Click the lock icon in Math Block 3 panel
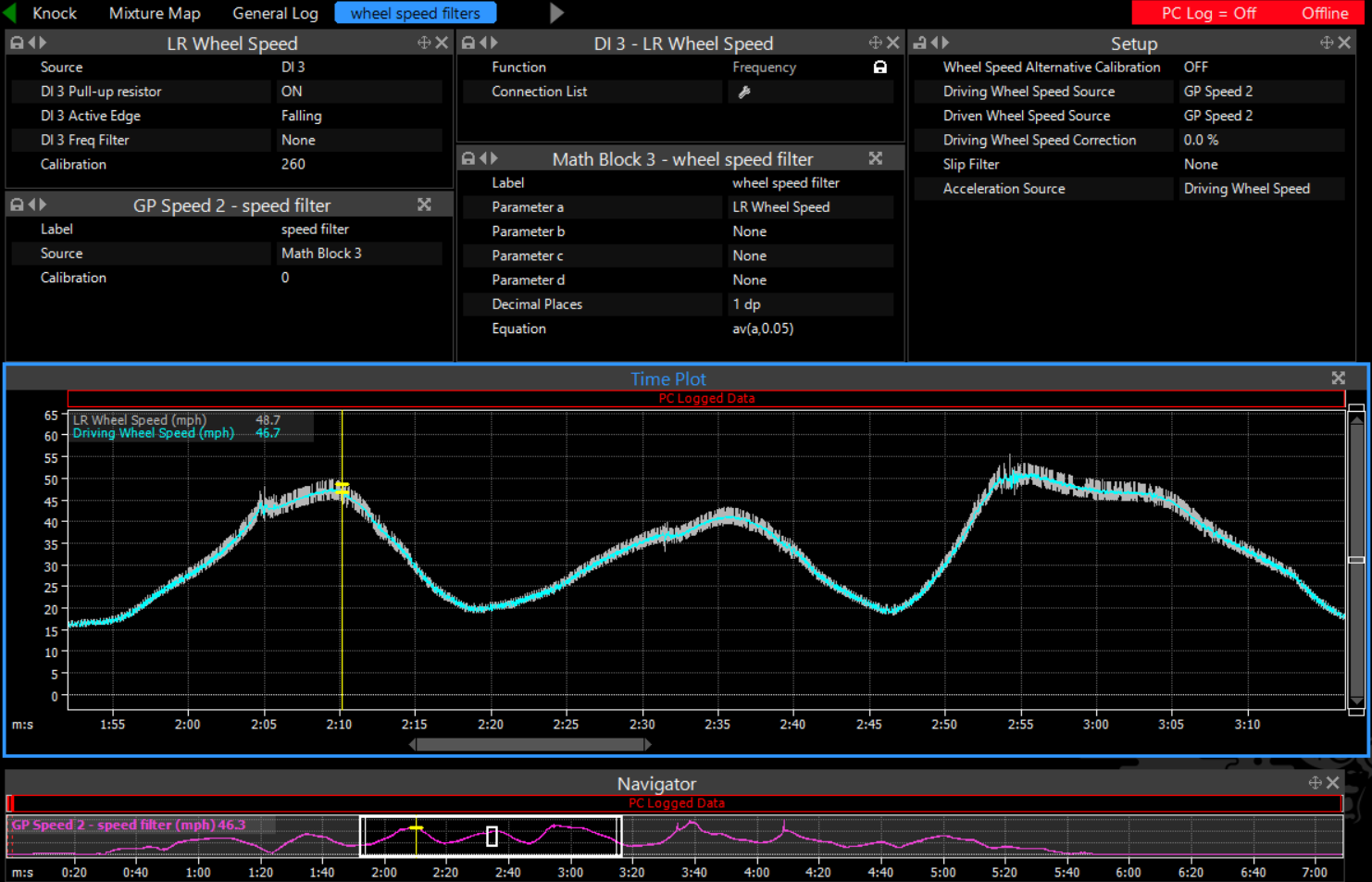 pos(468,158)
